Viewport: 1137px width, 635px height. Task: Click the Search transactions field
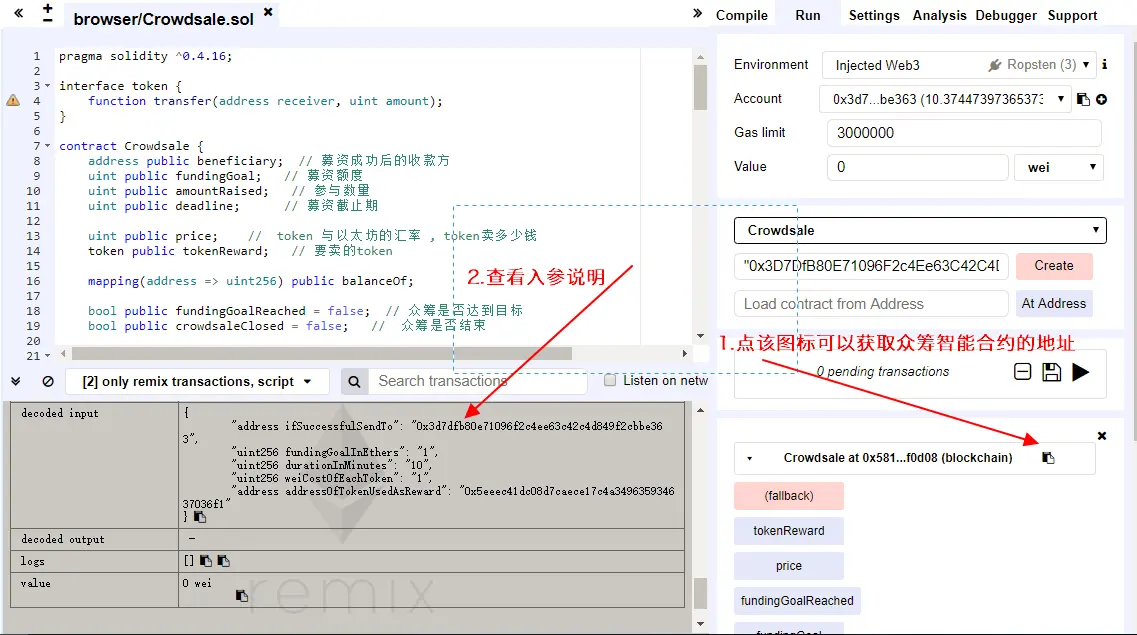(x=477, y=381)
